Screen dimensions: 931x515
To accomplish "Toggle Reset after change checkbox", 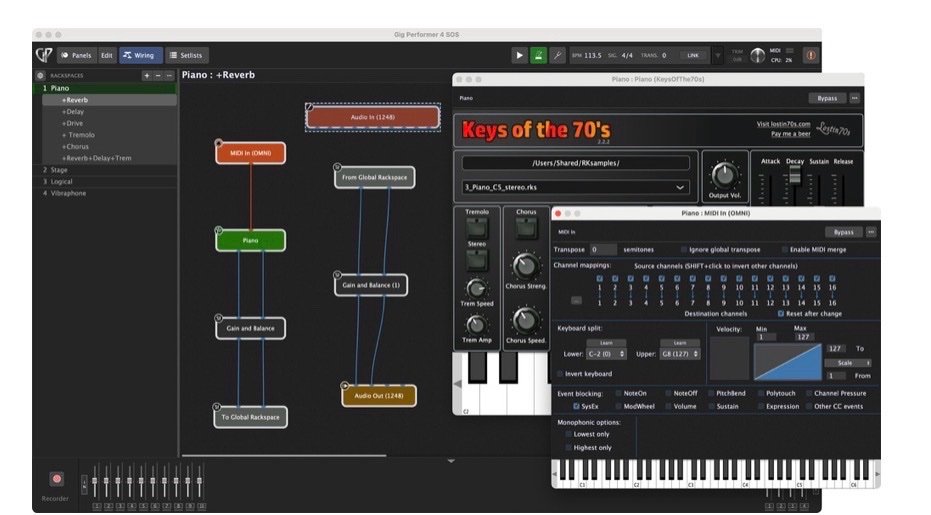I will click(x=781, y=313).
